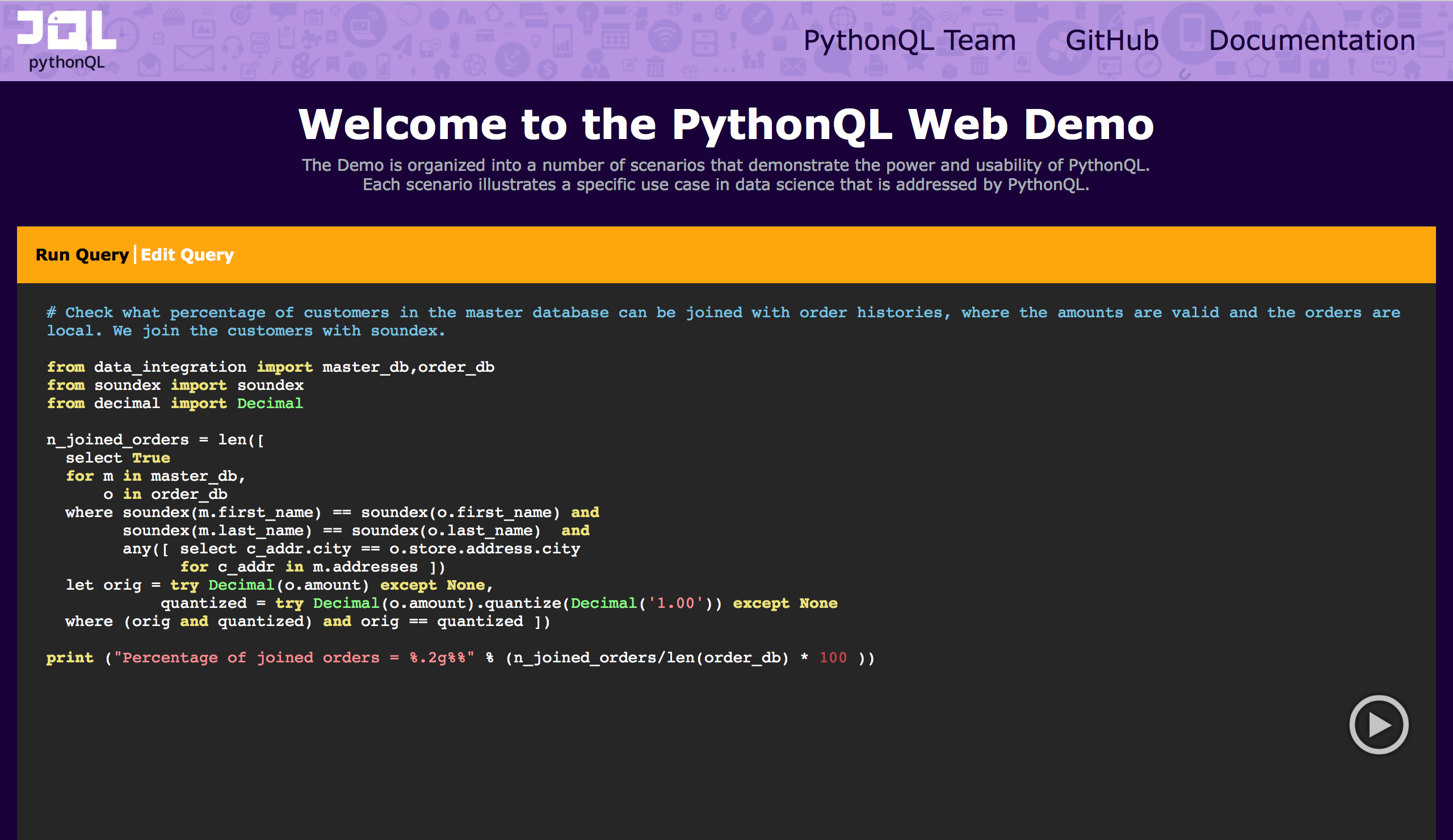The width and height of the screenshot is (1453, 840).
Task: Click the 'Welcome to the PythonQL Web Demo' heading
Action: (x=726, y=124)
